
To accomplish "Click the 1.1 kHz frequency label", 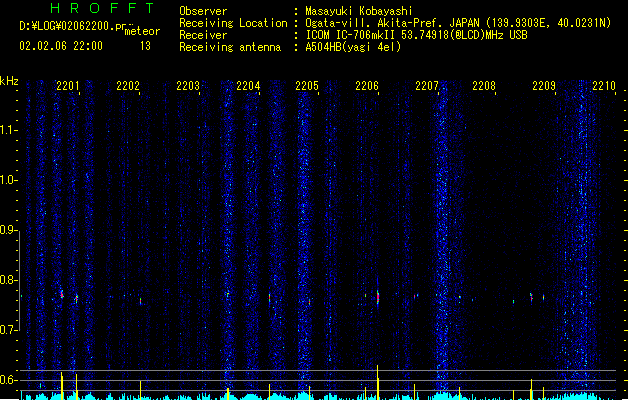I will [8, 130].
